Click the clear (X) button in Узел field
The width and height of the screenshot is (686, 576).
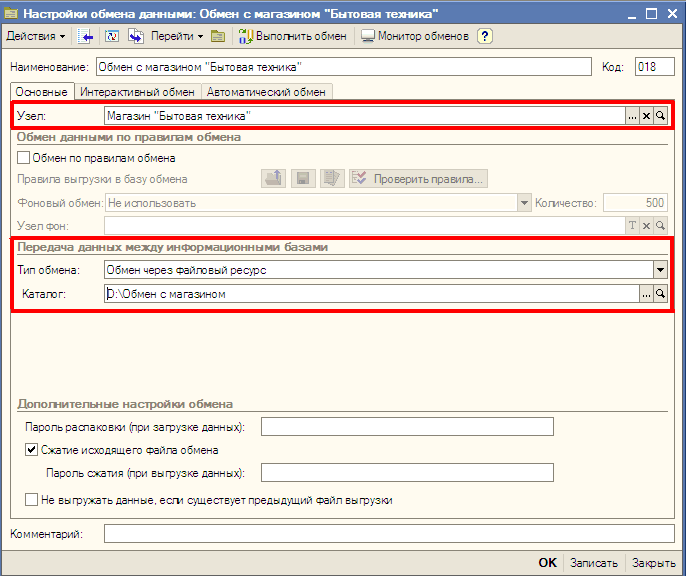click(x=647, y=116)
